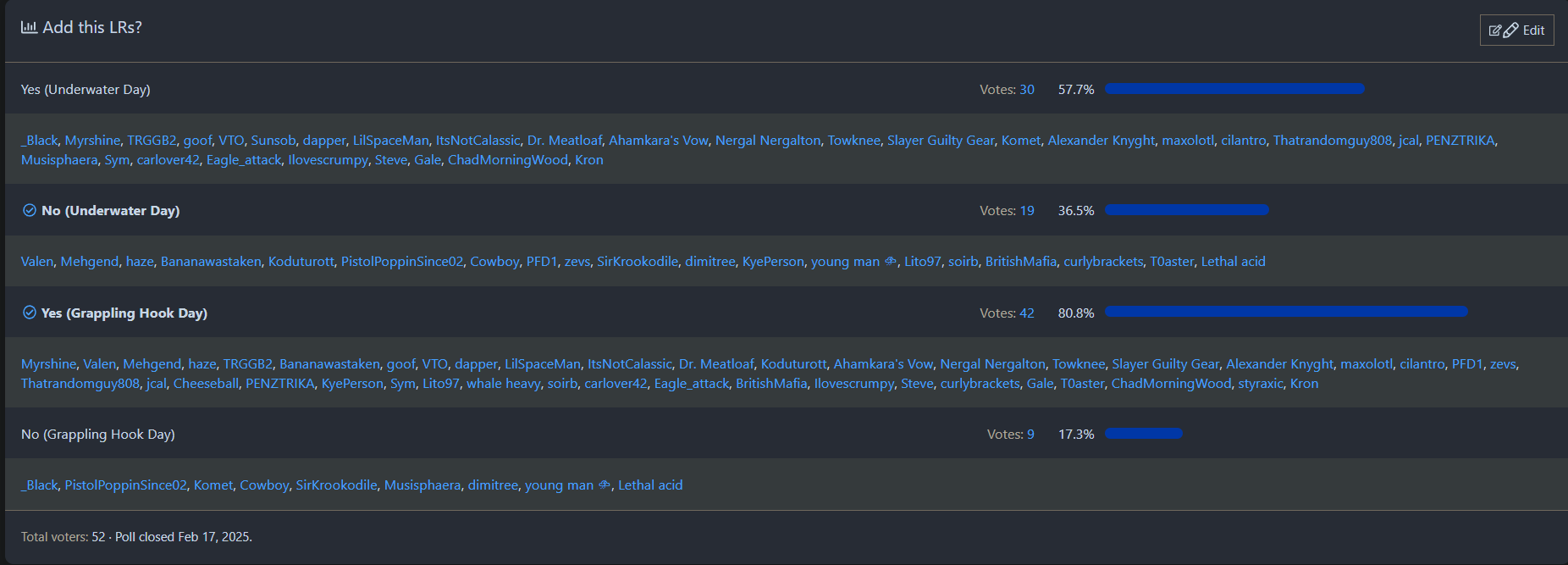This screenshot has height=565, width=1568.
Task: Choose the No (Underwater Day) option label
Action: tap(110, 211)
